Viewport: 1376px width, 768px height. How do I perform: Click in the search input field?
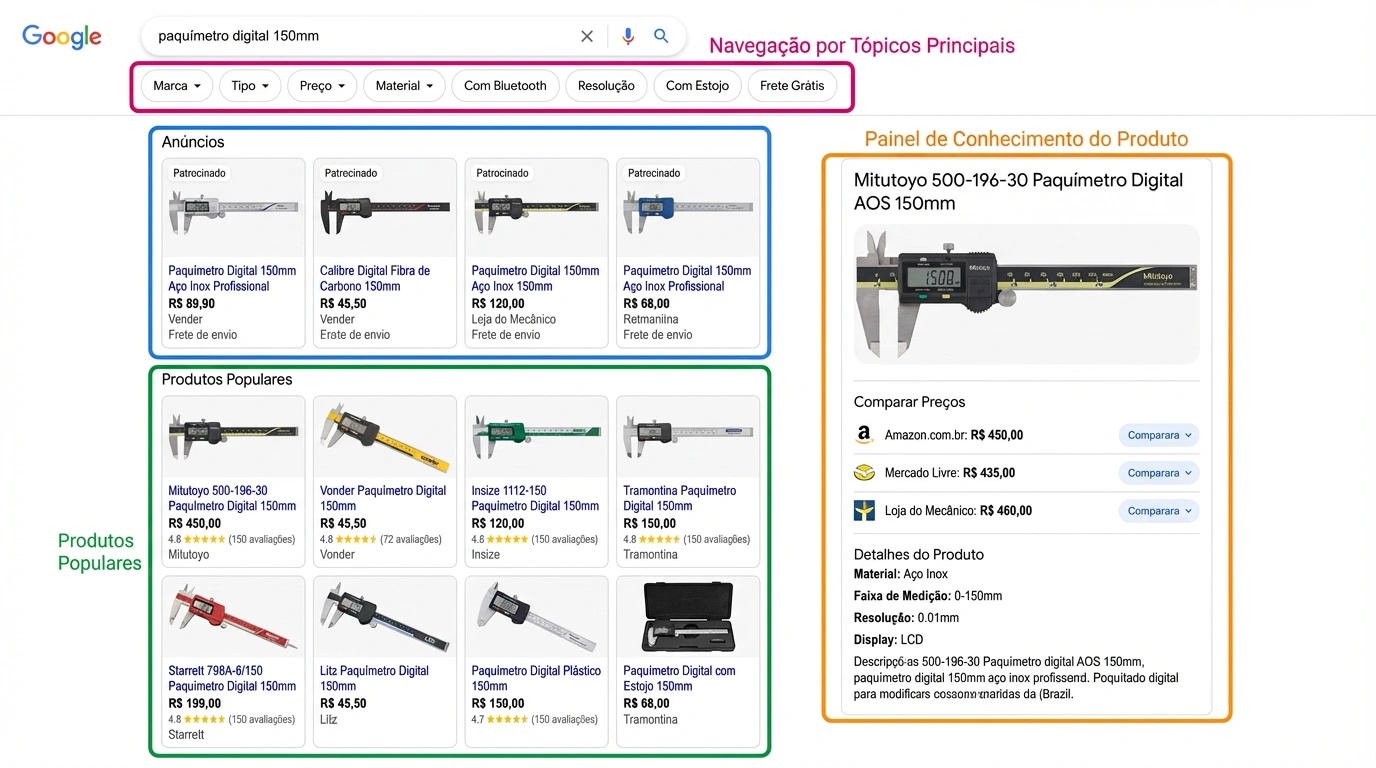pos(360,36)
